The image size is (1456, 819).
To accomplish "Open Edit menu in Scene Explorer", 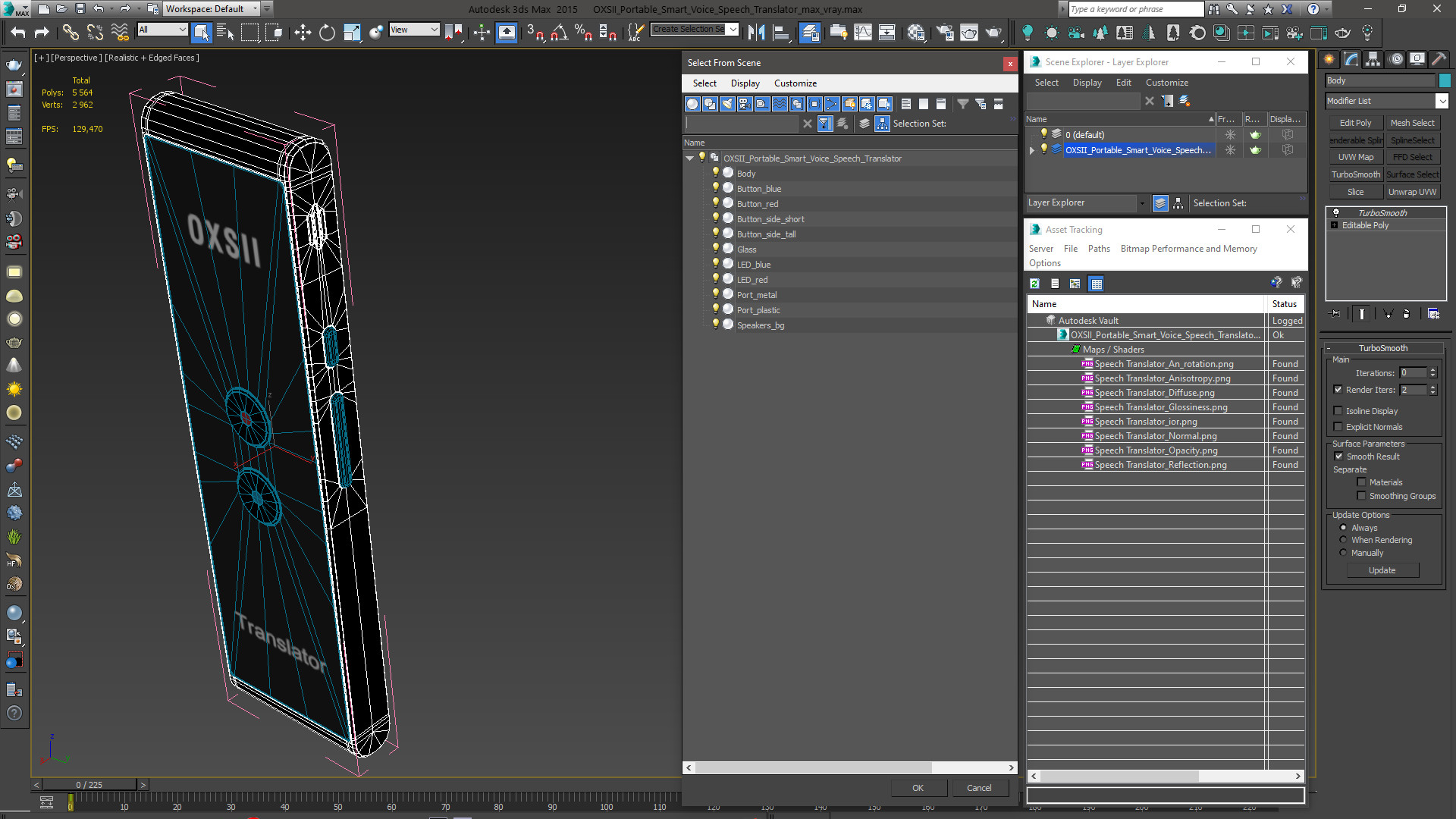I will click(x=1123, y=82).
